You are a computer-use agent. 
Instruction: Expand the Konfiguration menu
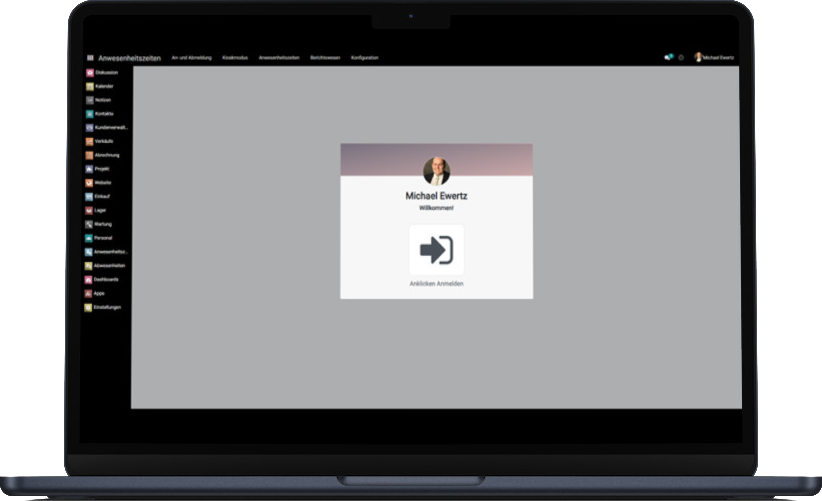(x=364, y=58)
